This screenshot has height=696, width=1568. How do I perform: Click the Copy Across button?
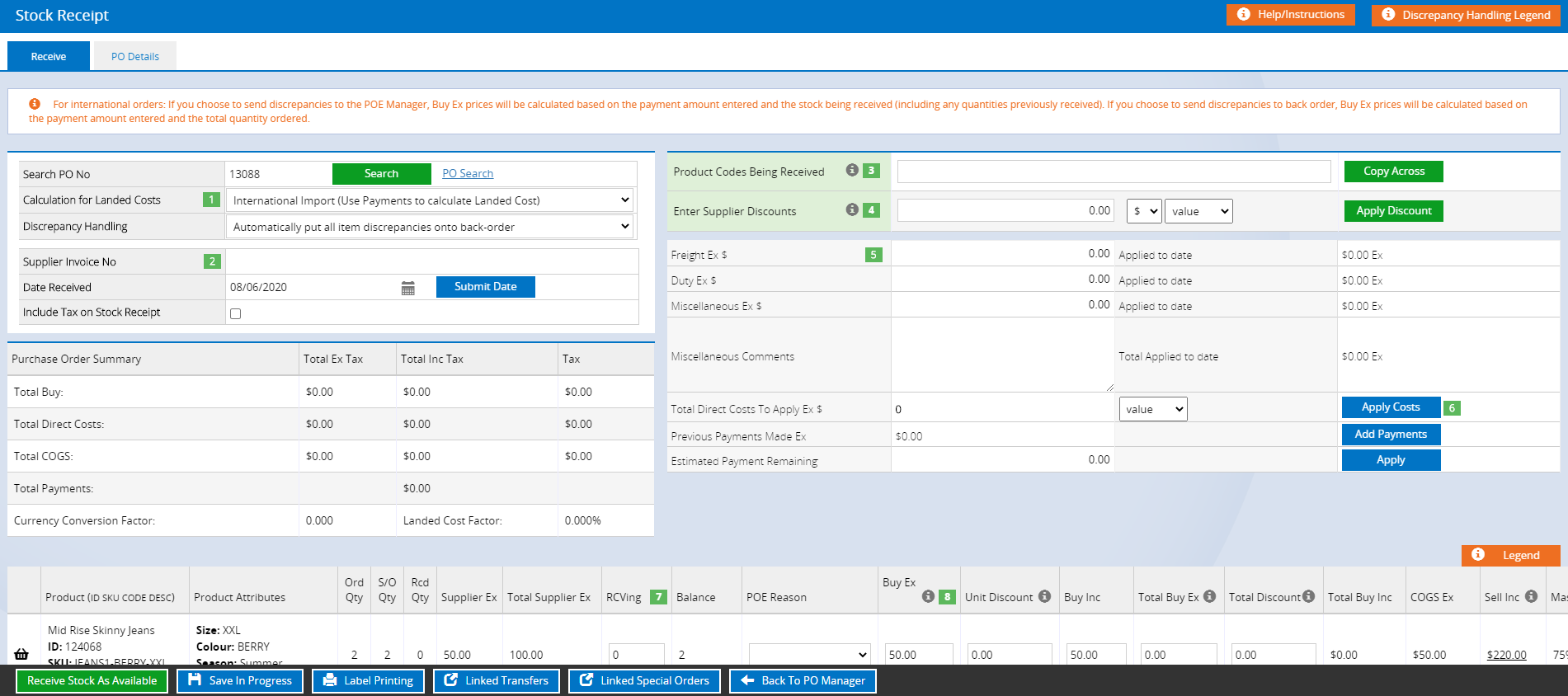click(x=1394, y=171)
